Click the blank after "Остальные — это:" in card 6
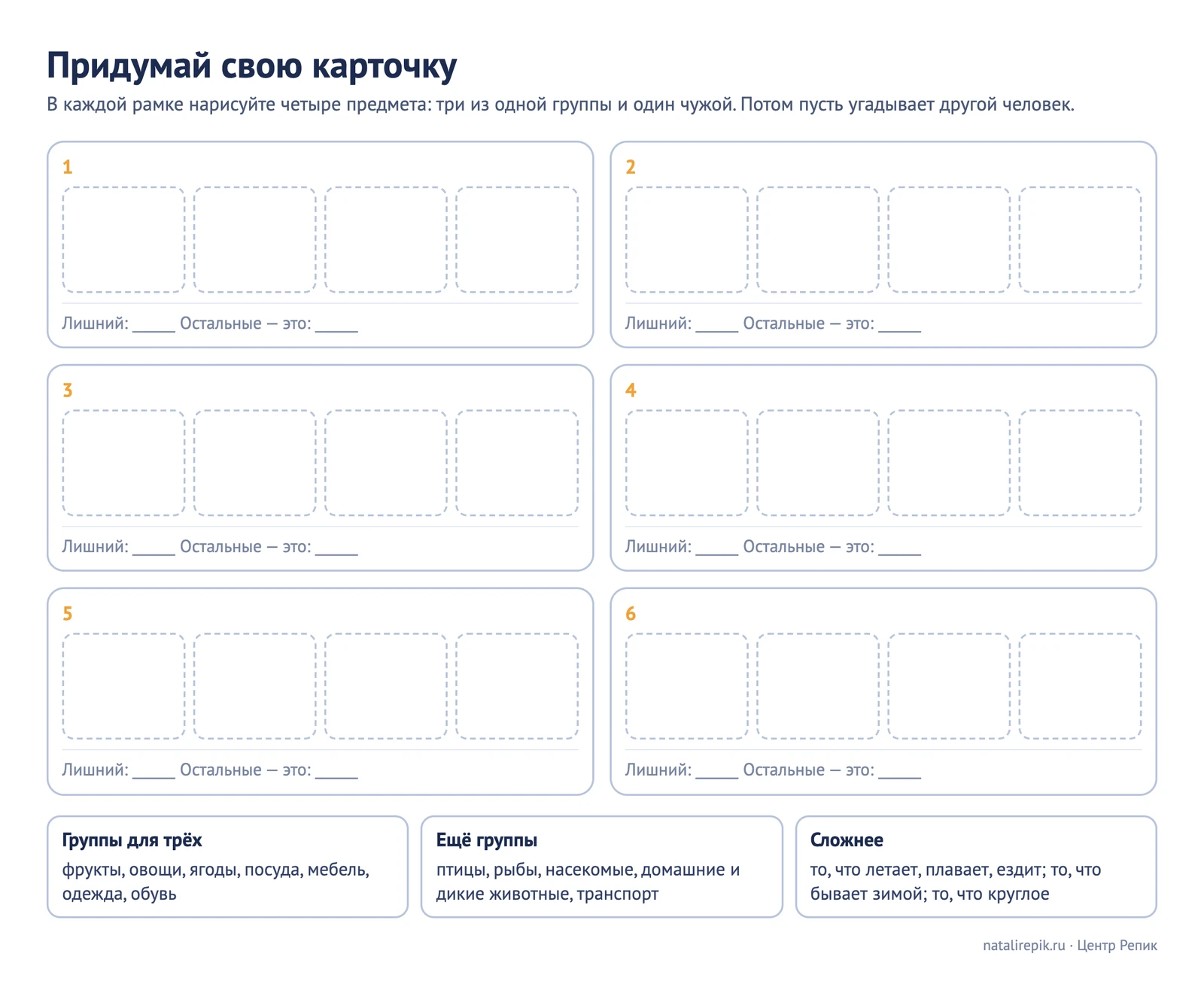Screen dimensions: 1204x987 (900, 772)
